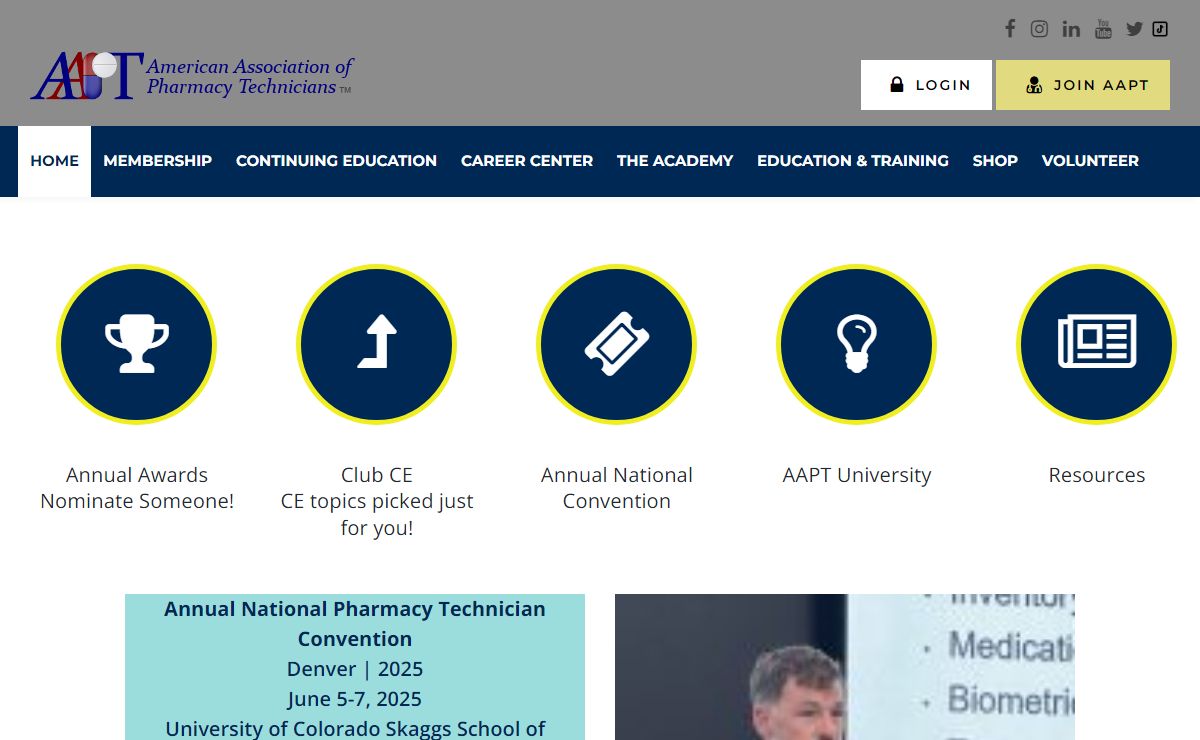Open the YouTube social icon

1103,28
